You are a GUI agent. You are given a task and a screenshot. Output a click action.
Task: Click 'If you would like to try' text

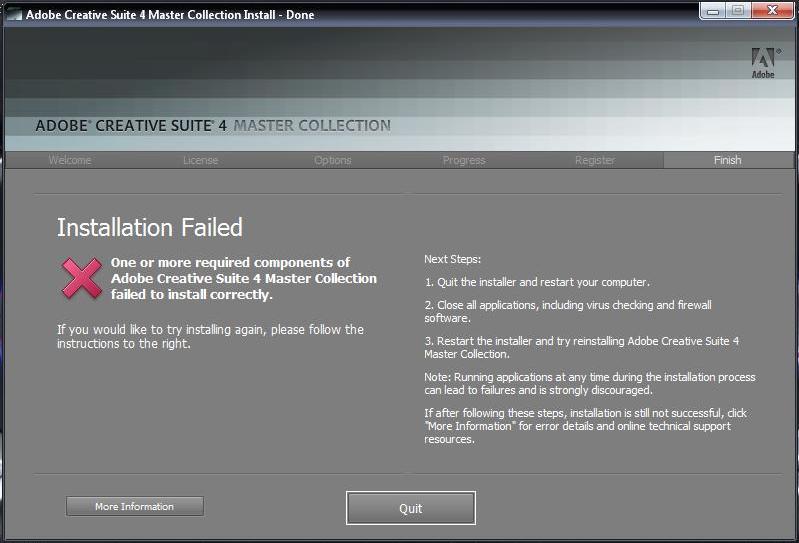210,336
